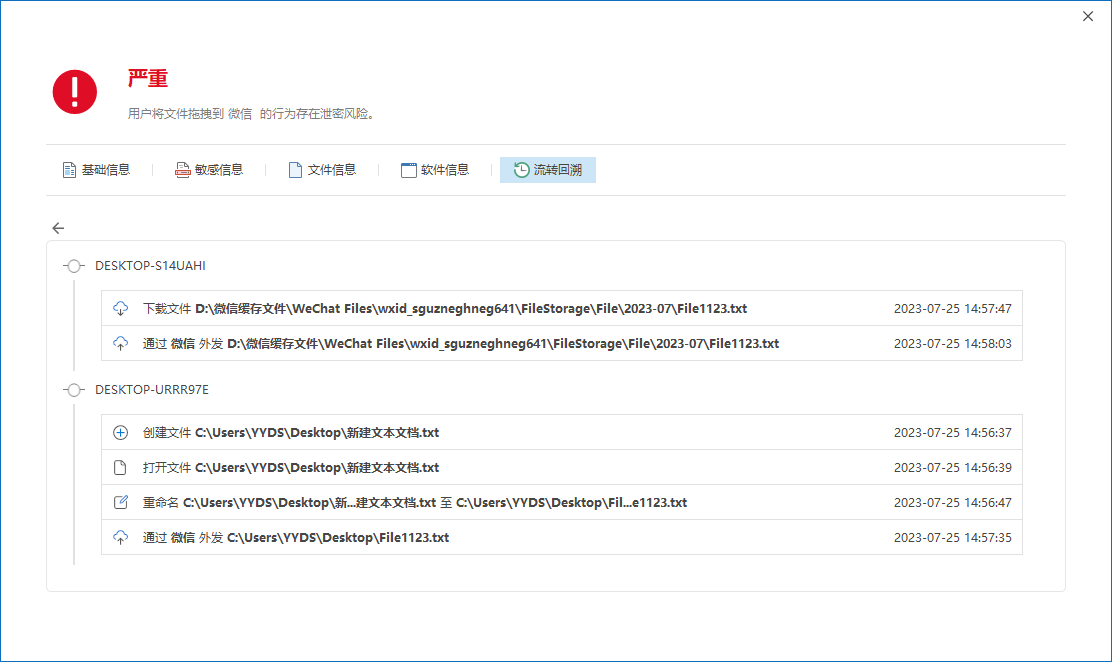Click timestamp 2023-07-25 14:57:47
Screen dimensions: 1112x662
point(952,309)
